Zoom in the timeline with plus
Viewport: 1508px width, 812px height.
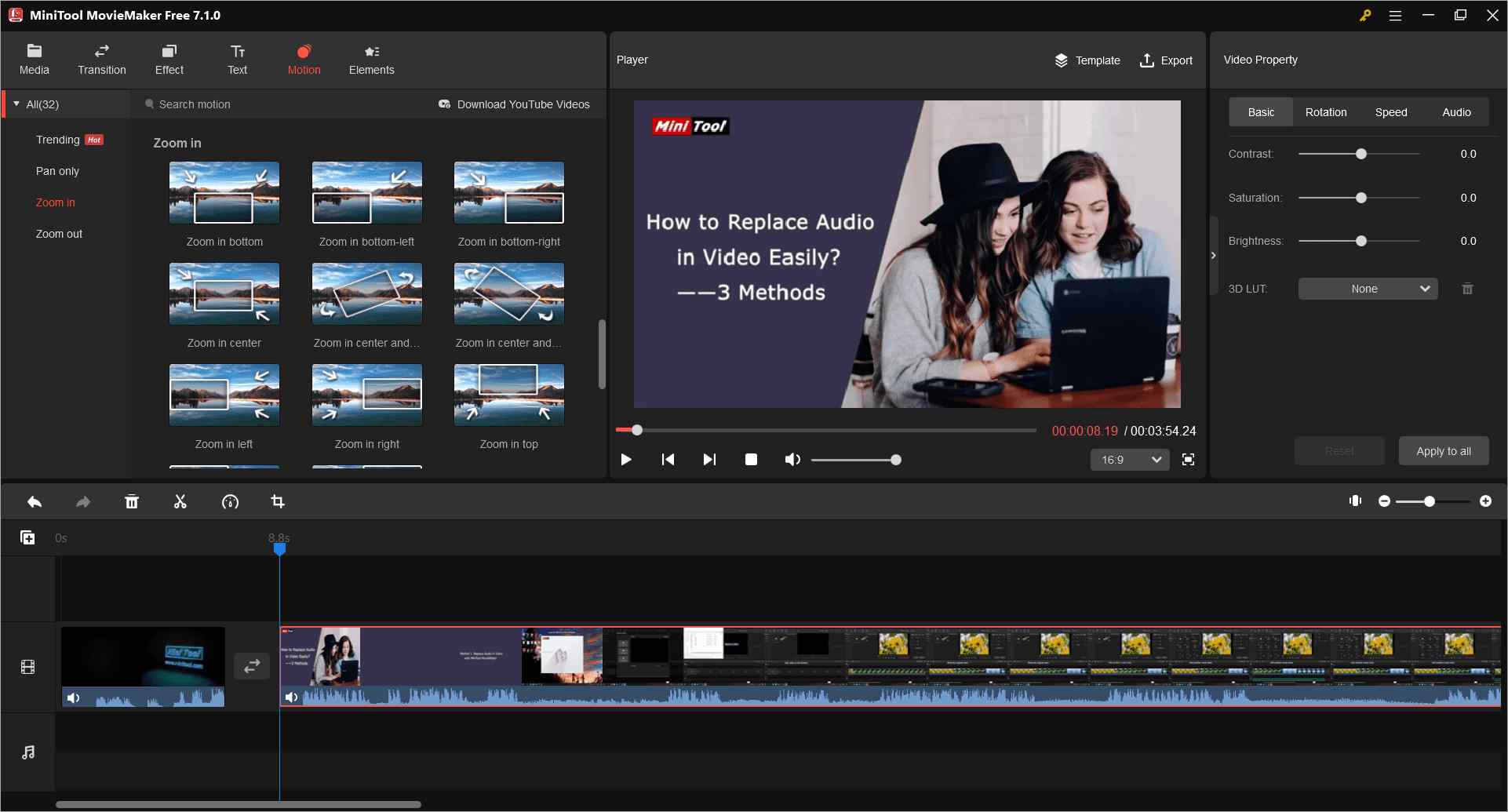coord(1485,501)
